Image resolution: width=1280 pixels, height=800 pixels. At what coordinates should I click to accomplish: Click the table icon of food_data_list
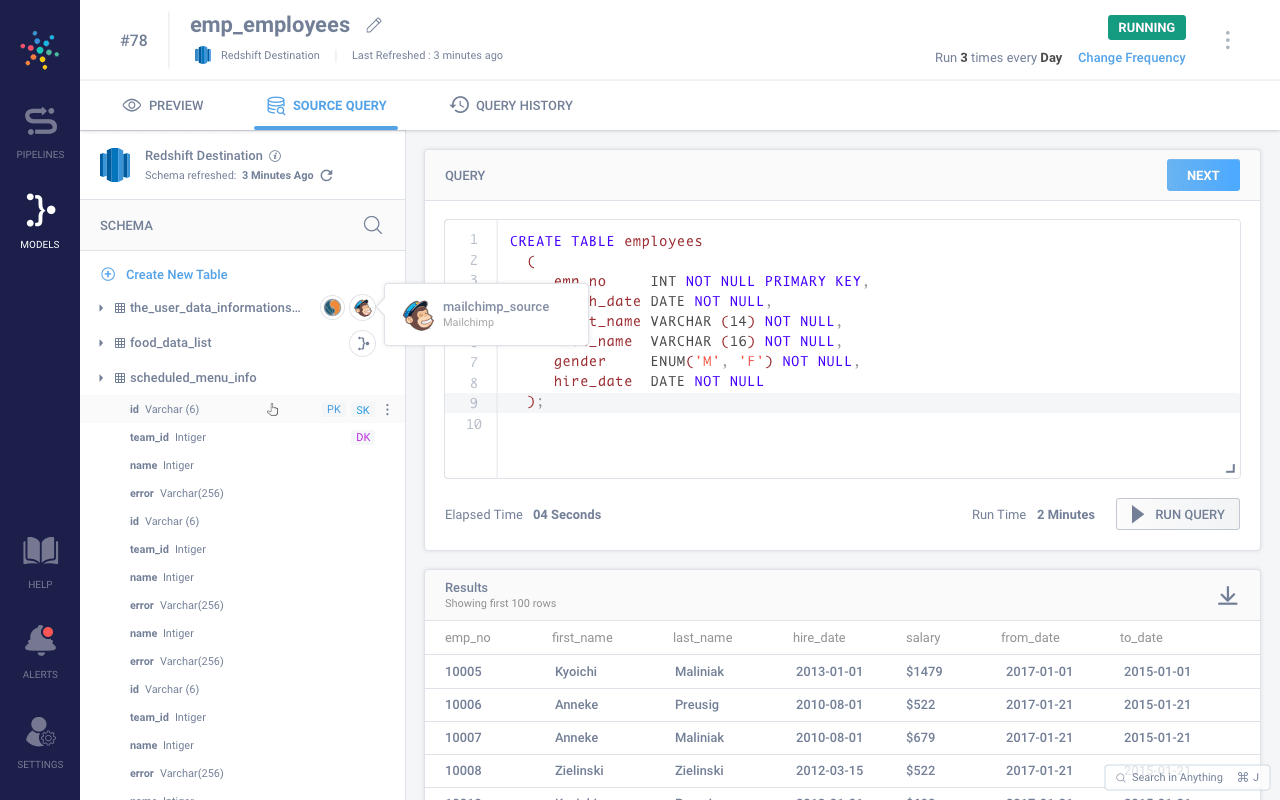point(120,343)
